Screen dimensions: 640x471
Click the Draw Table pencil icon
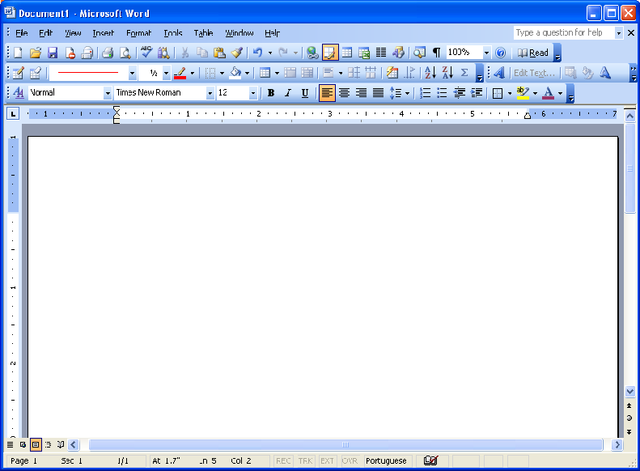click(18, 73)
